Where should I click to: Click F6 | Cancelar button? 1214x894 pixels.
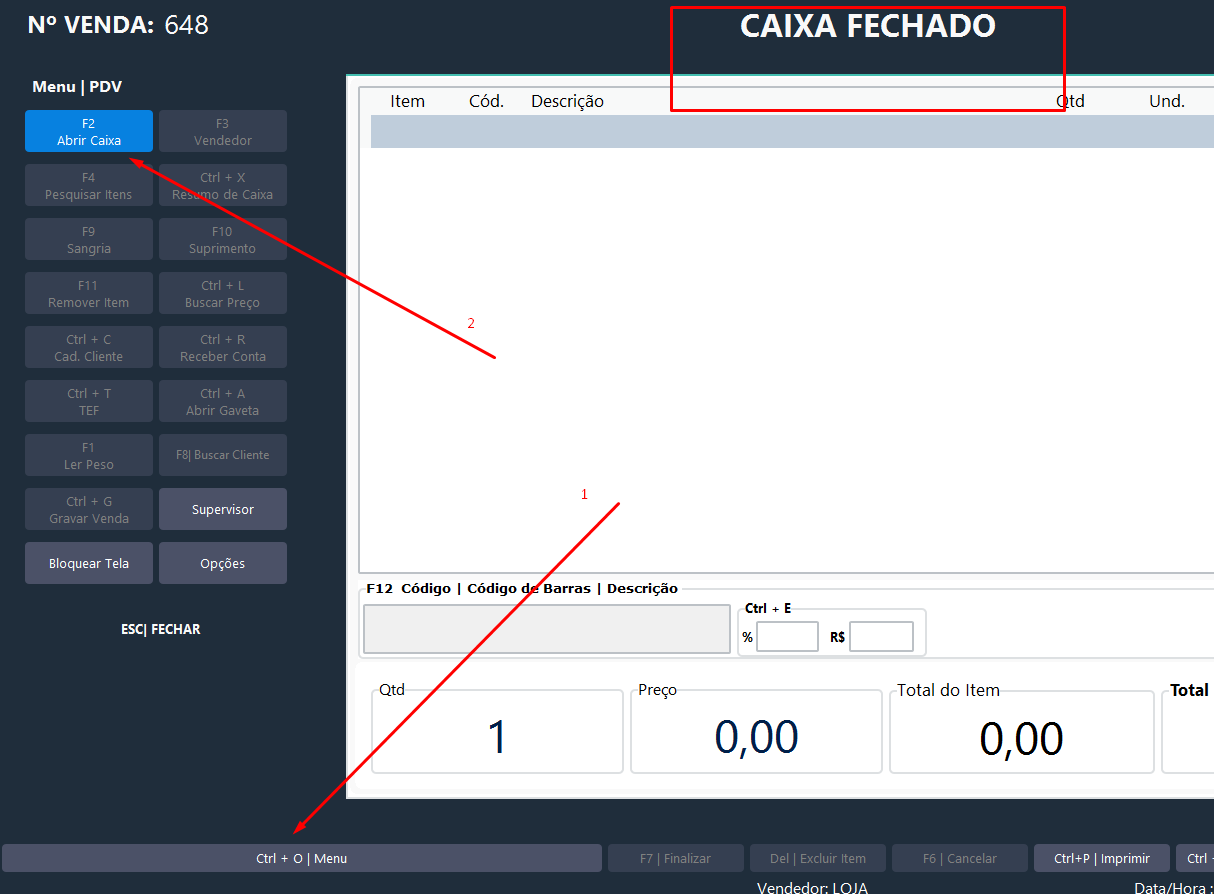pos(960,858)
